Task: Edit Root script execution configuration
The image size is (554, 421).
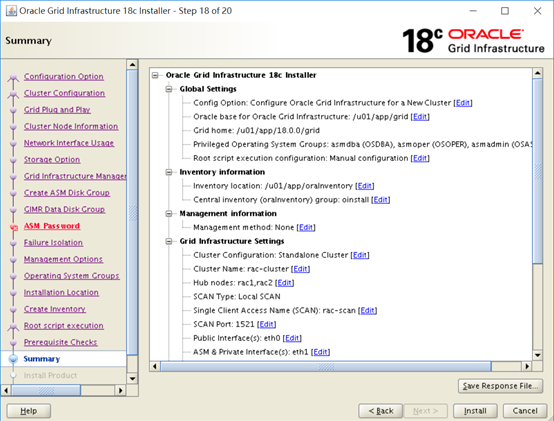Action: pos(420,158)
